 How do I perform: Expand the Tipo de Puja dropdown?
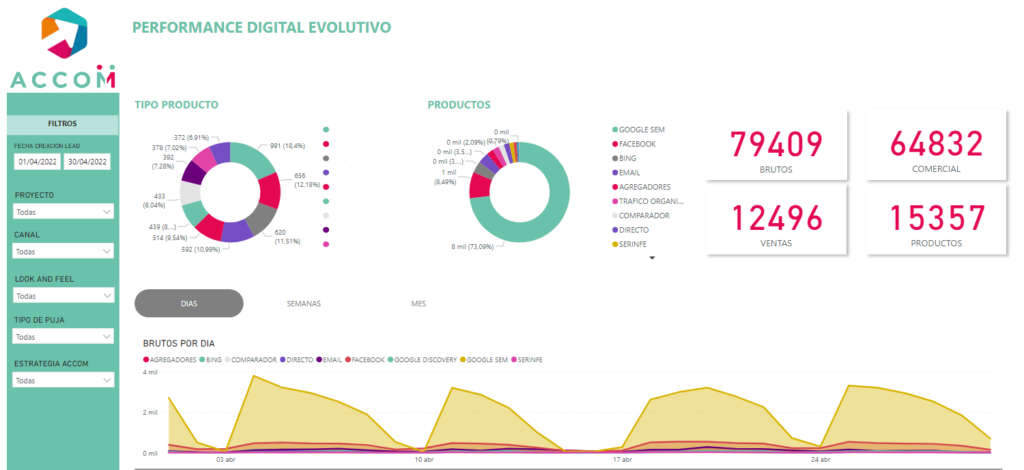63,337
